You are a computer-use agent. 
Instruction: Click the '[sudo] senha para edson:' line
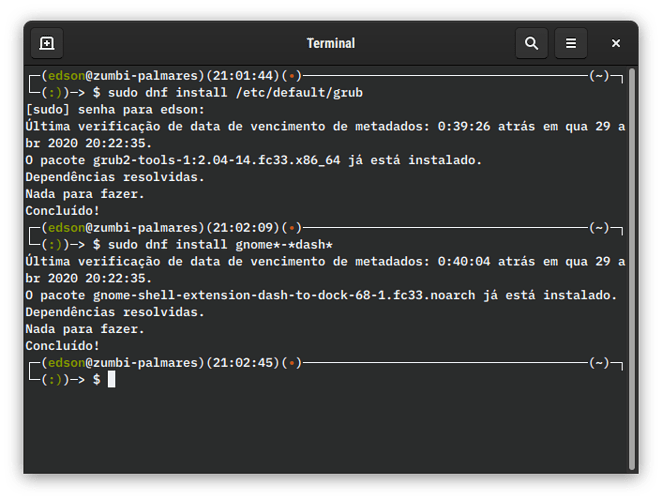tap(115, 109)
